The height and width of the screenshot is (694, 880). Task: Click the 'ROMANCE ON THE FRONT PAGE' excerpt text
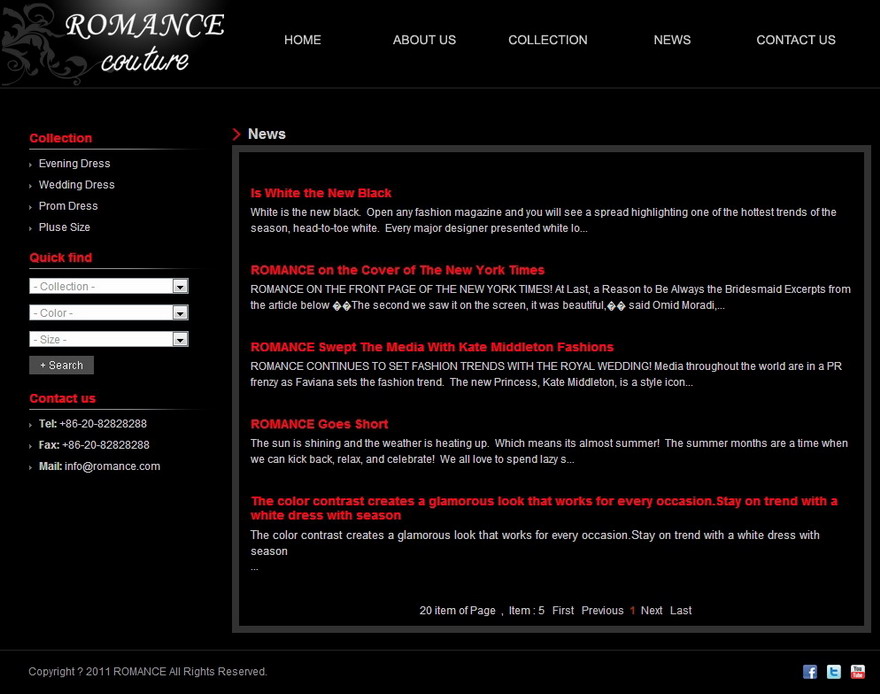click(x=551, y=297)
